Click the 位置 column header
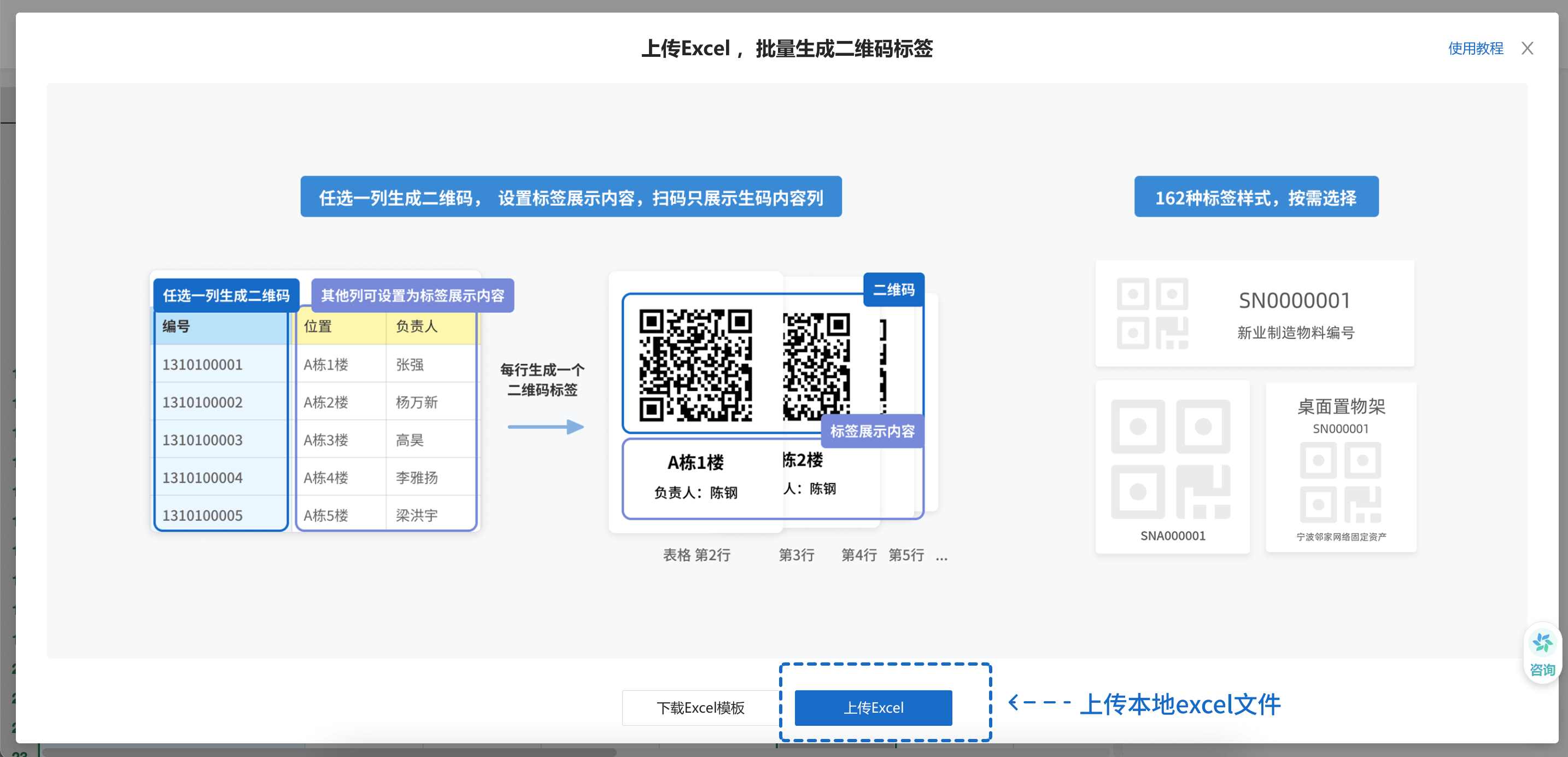 (x=341, y=327)
